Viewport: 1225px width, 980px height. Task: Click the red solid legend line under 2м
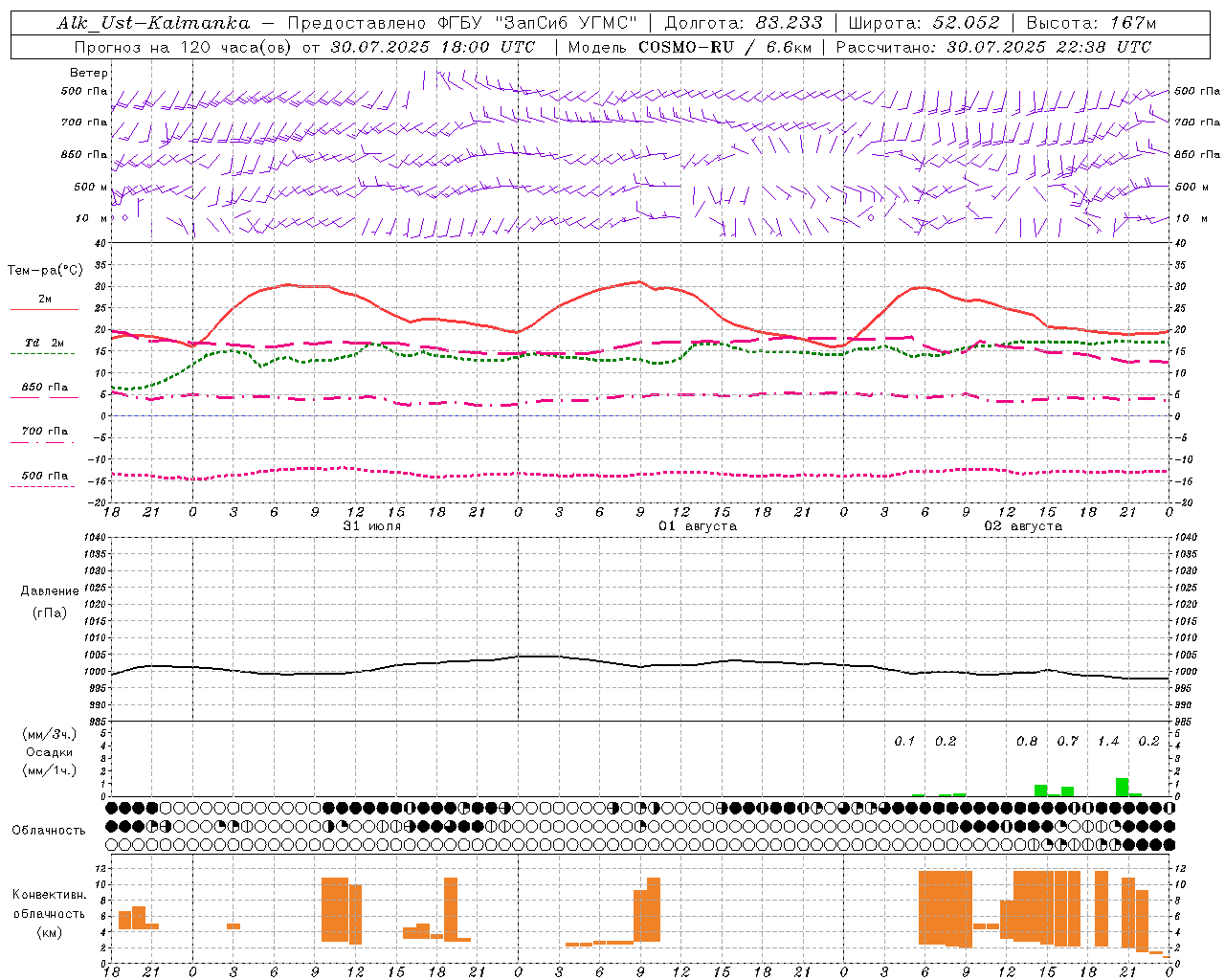[x=44, y=310]
